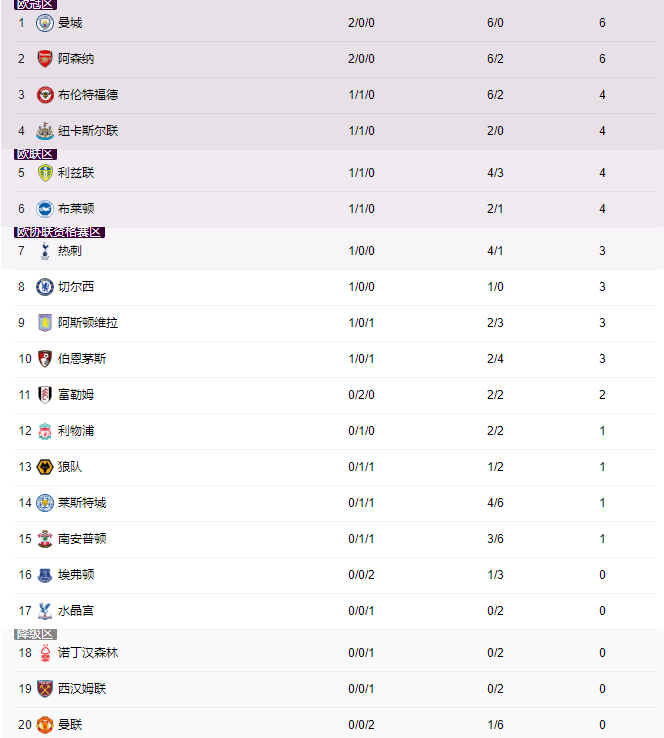
Task: Open the 伯恩茅斯 team link
Action: click(x=82, y=359)
